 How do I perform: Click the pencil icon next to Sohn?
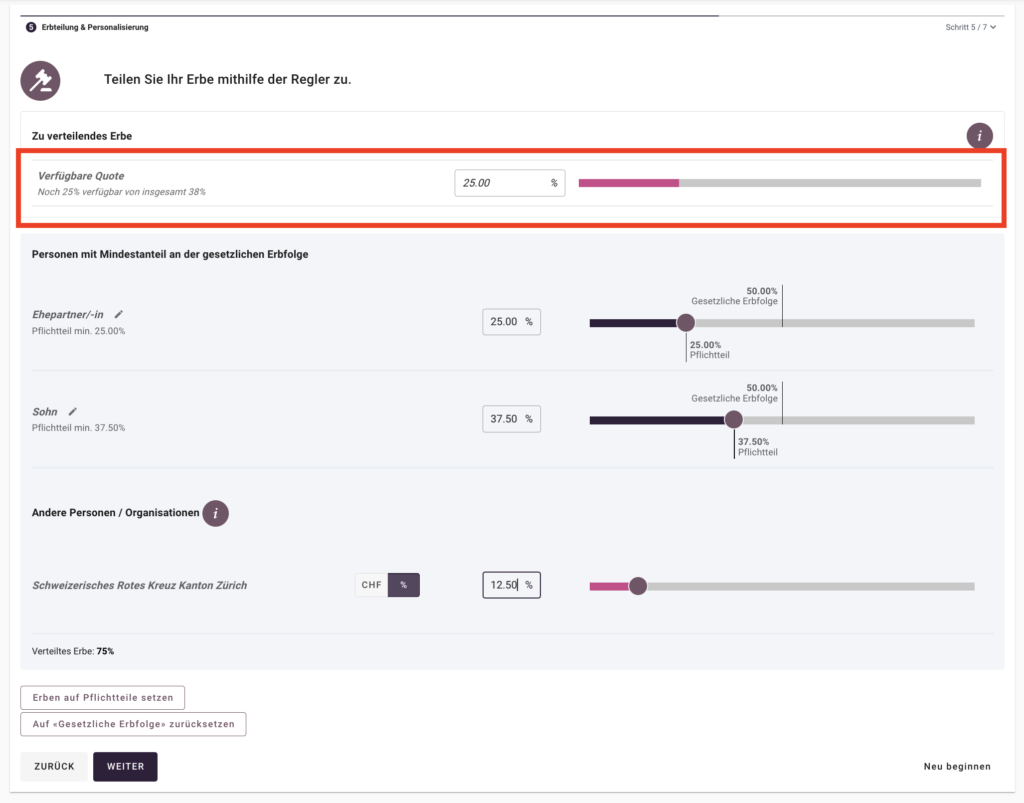coord(72,411)
